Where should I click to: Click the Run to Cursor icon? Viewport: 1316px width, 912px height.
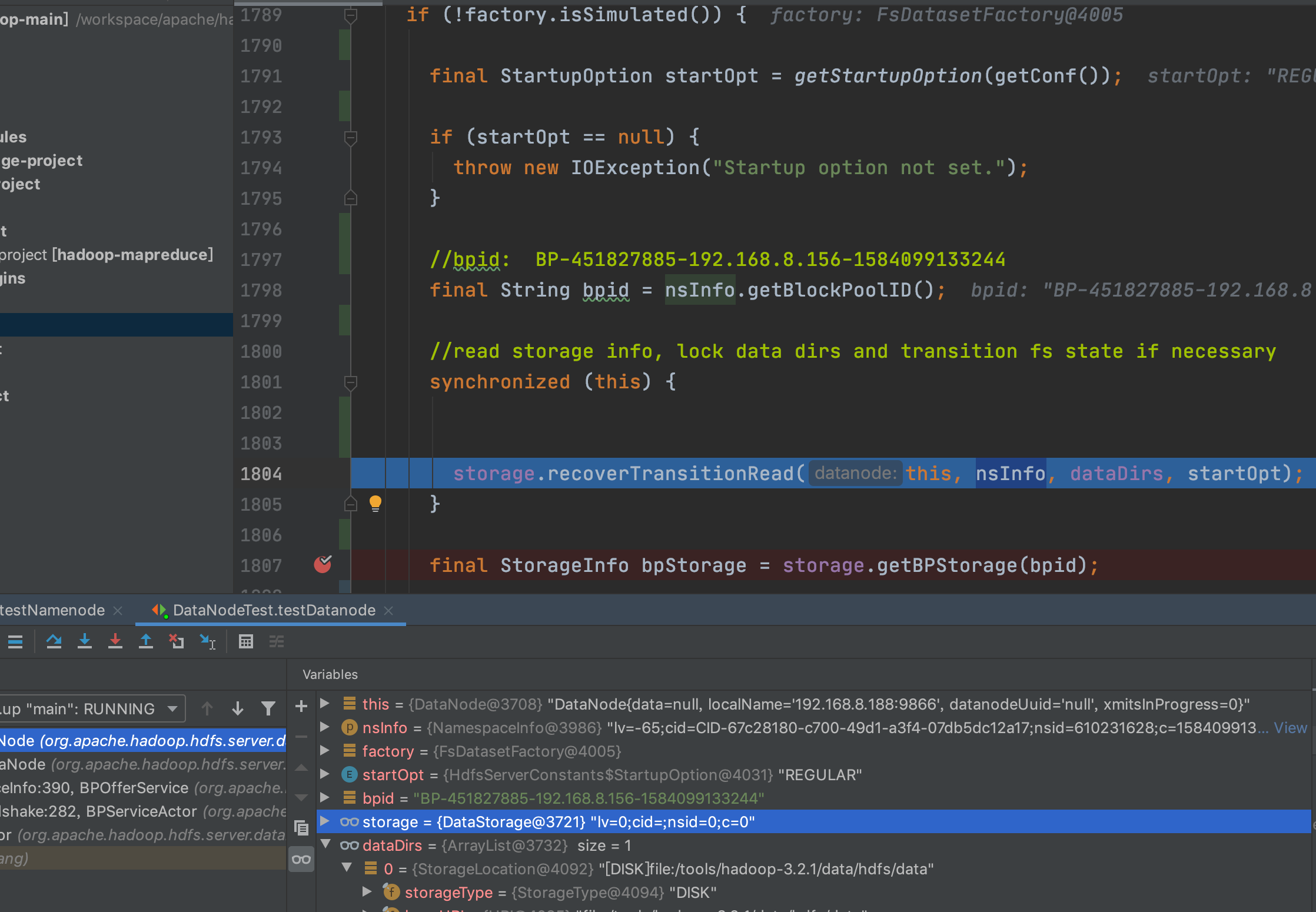pos(207,641)
